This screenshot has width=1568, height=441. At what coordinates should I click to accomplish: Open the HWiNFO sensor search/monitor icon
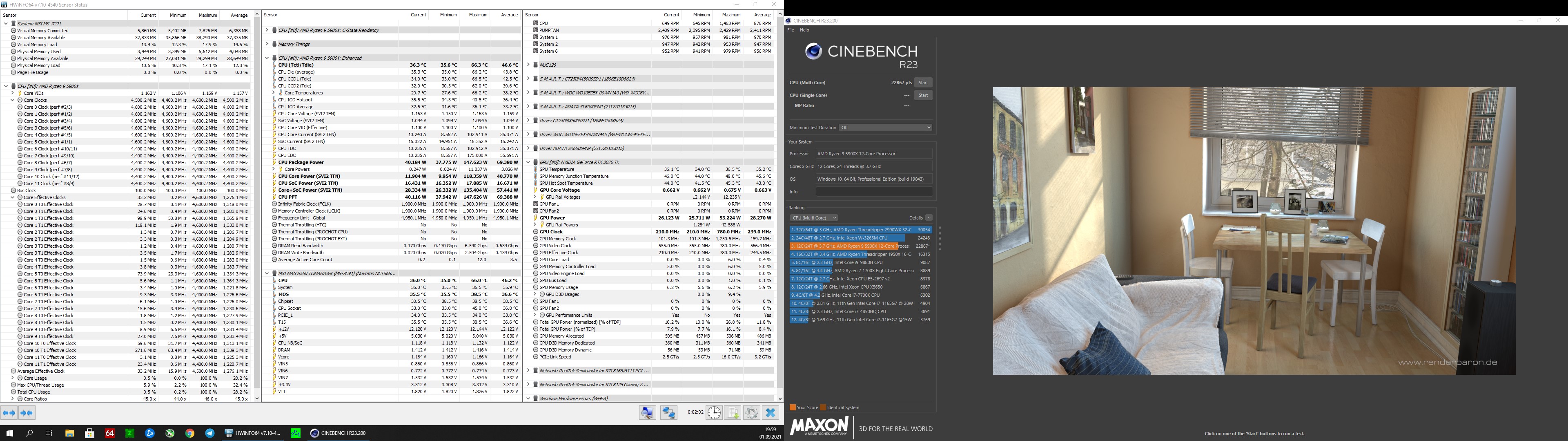[x=648, y=413]
